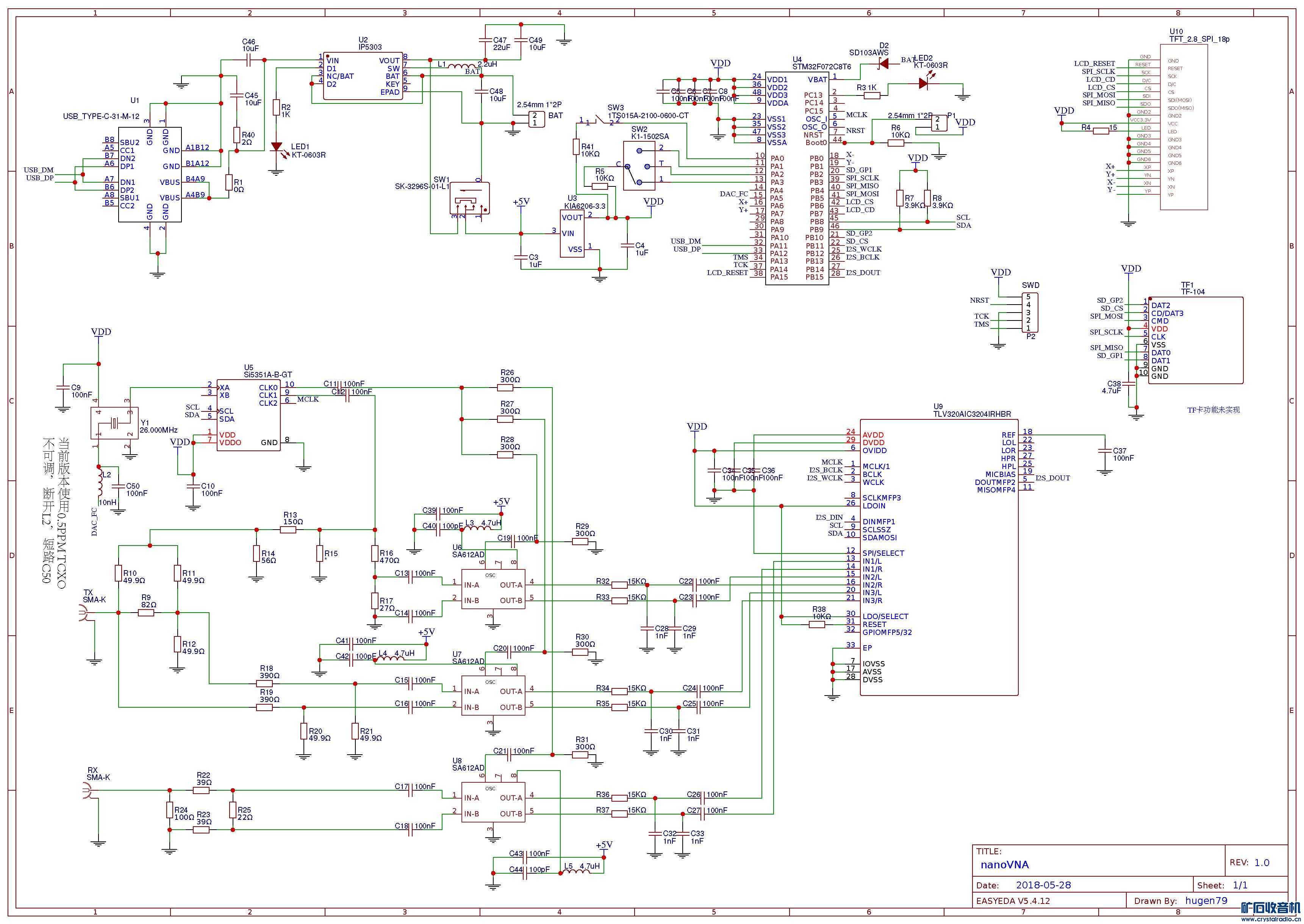Pick the U3 KIA6206-3.3 regulator symbol

572,234
